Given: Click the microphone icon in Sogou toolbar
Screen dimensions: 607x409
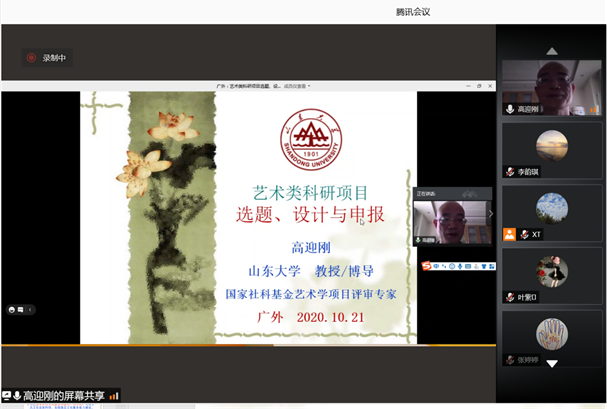Looking at the screenshot, I should [461, 265].
